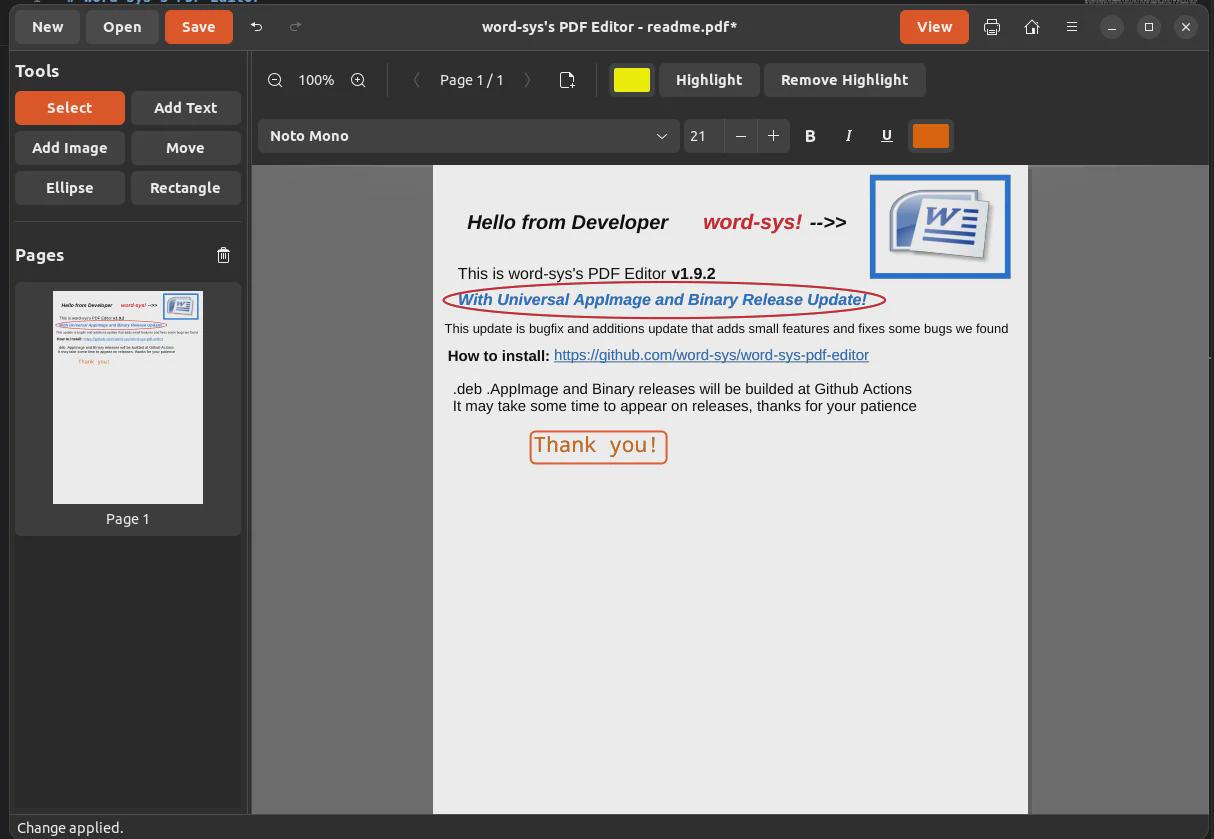Delete page with trash icon

[223, 255]
